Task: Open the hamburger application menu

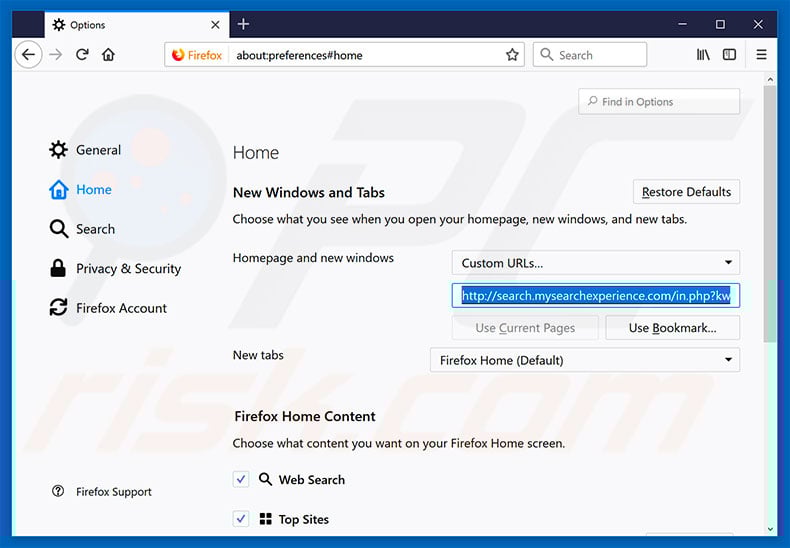Action: tap(761, 54)
